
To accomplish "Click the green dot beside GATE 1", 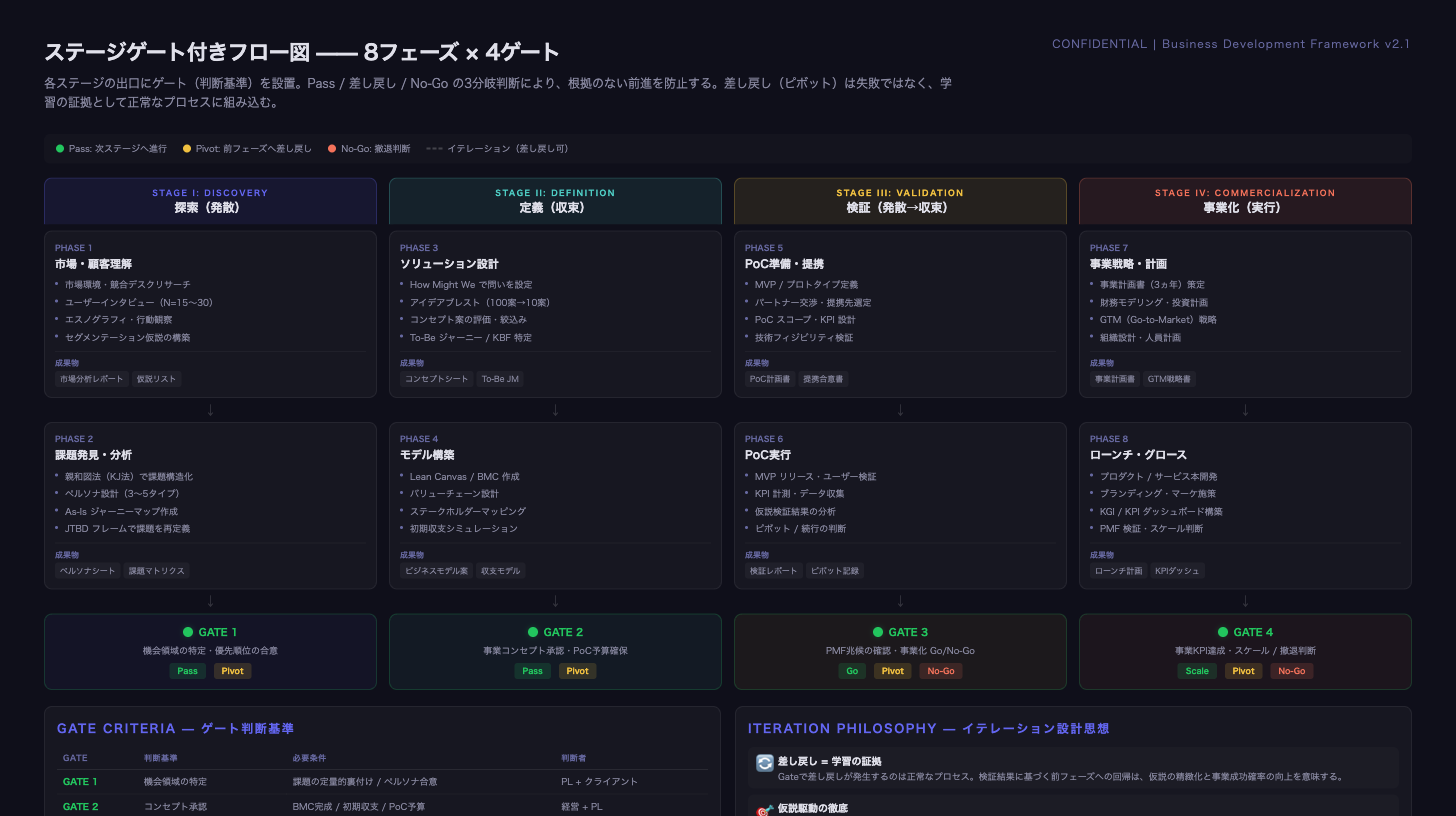I will (187, 632).
